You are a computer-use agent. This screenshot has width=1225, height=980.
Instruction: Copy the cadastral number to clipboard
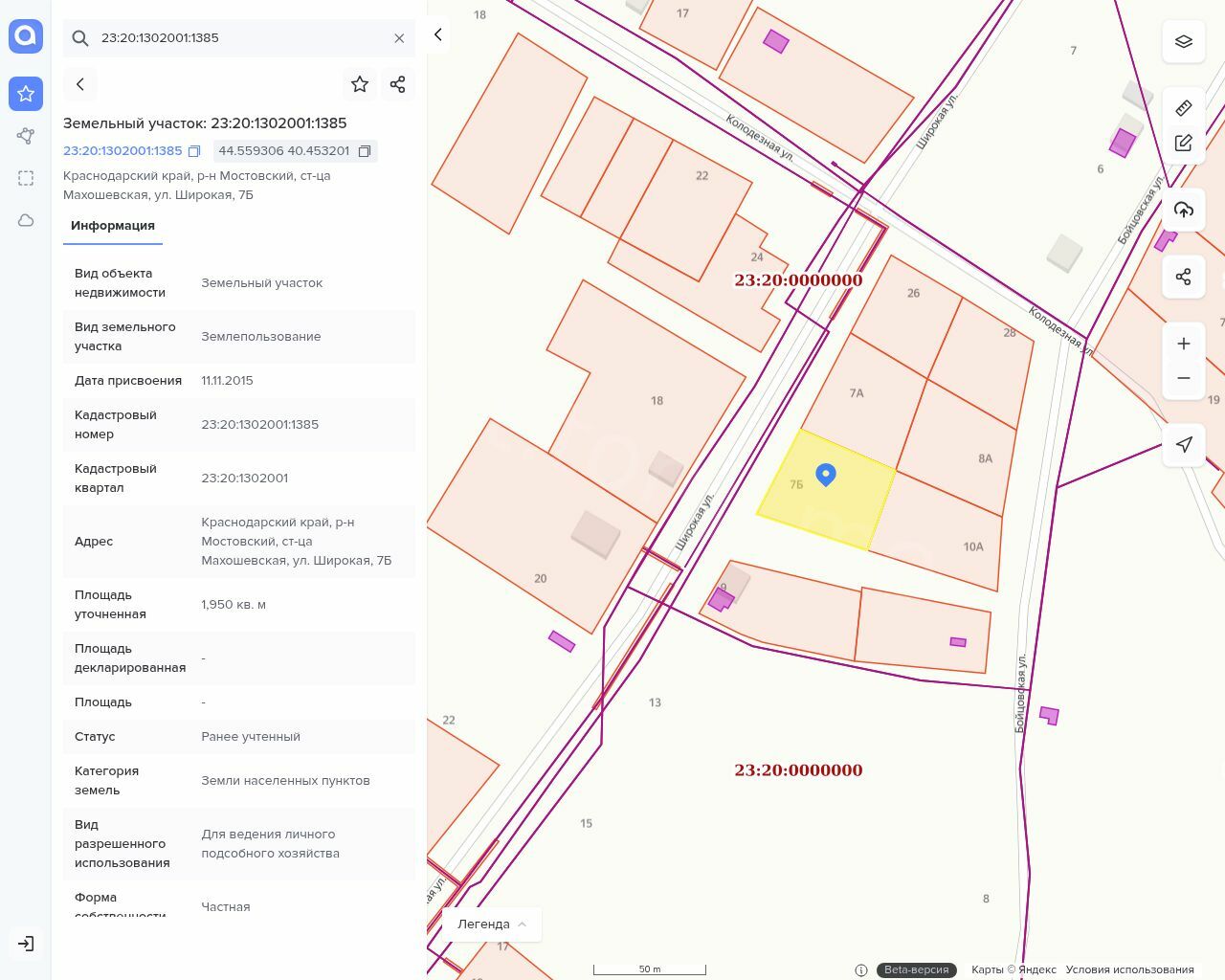(x=194, y=151)
